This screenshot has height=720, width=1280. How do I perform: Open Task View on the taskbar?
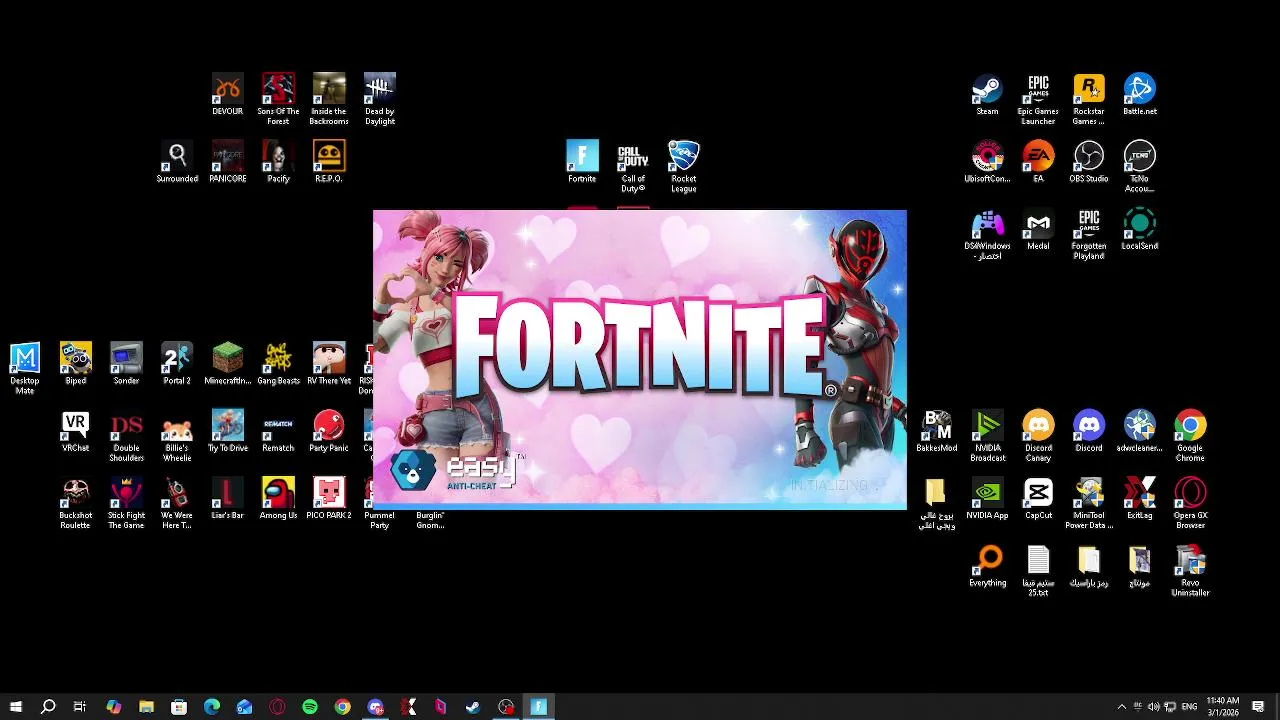(80, 707)
